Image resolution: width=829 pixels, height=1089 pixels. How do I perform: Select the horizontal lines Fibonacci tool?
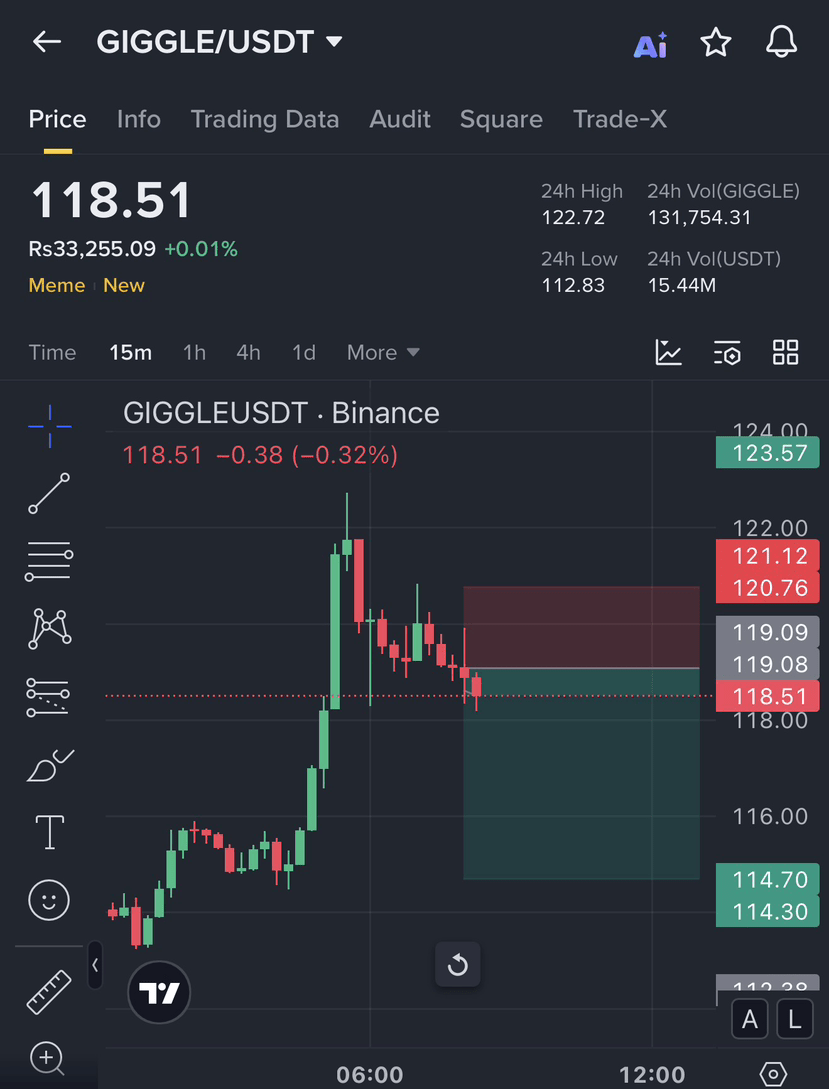(x=49, y=561)
